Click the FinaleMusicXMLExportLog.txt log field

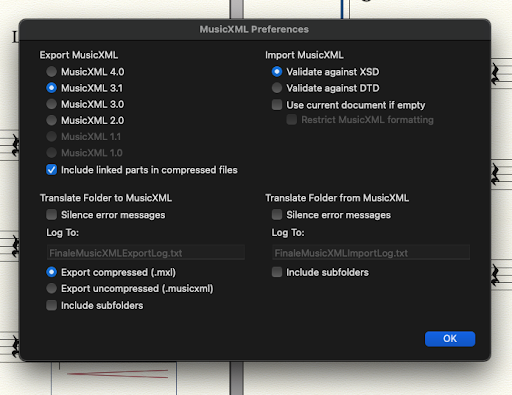pyautogui.click(x=146, y=253)
